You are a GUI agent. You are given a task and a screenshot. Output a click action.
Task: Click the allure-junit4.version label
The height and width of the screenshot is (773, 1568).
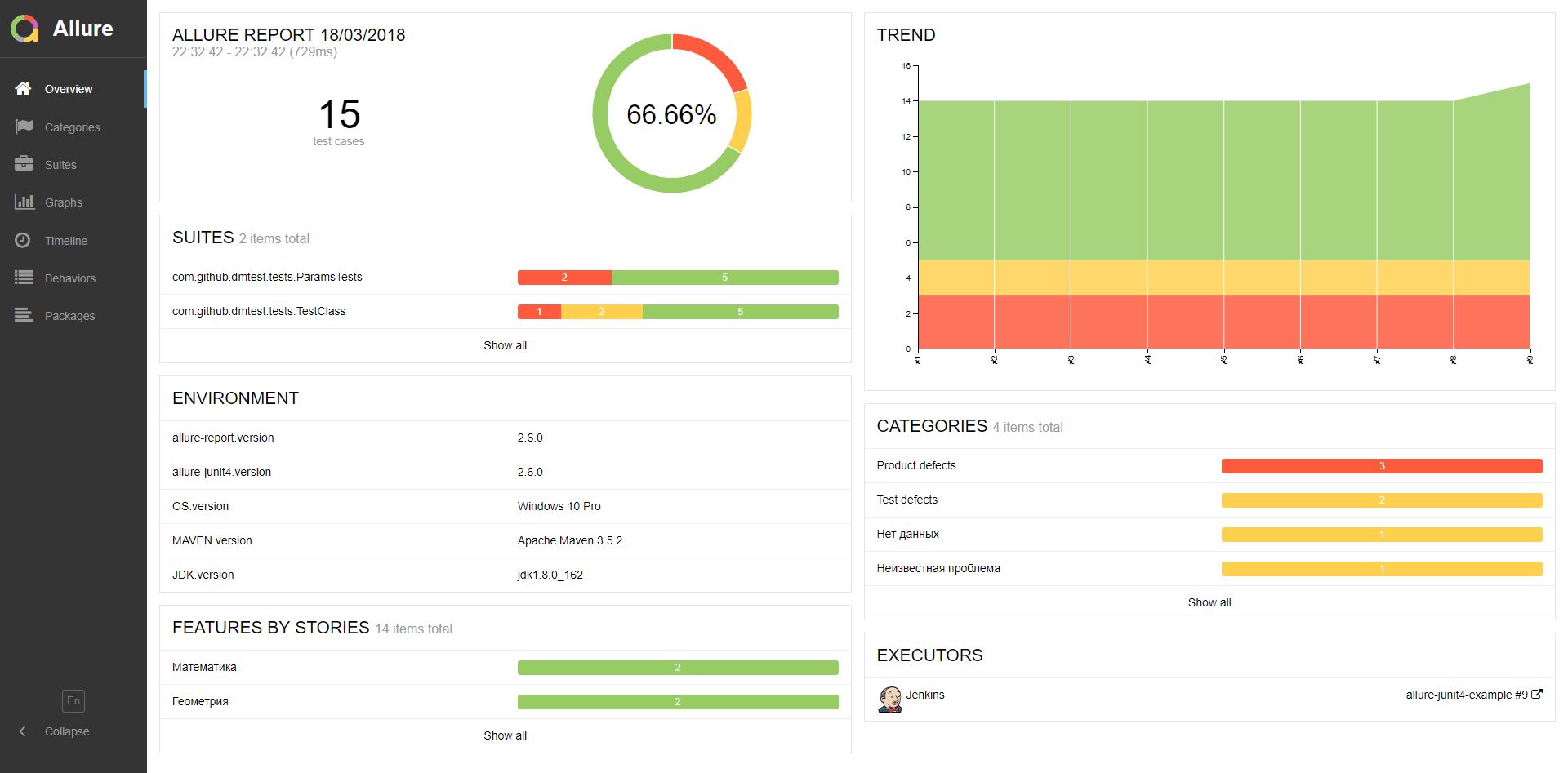pos(221,472)
